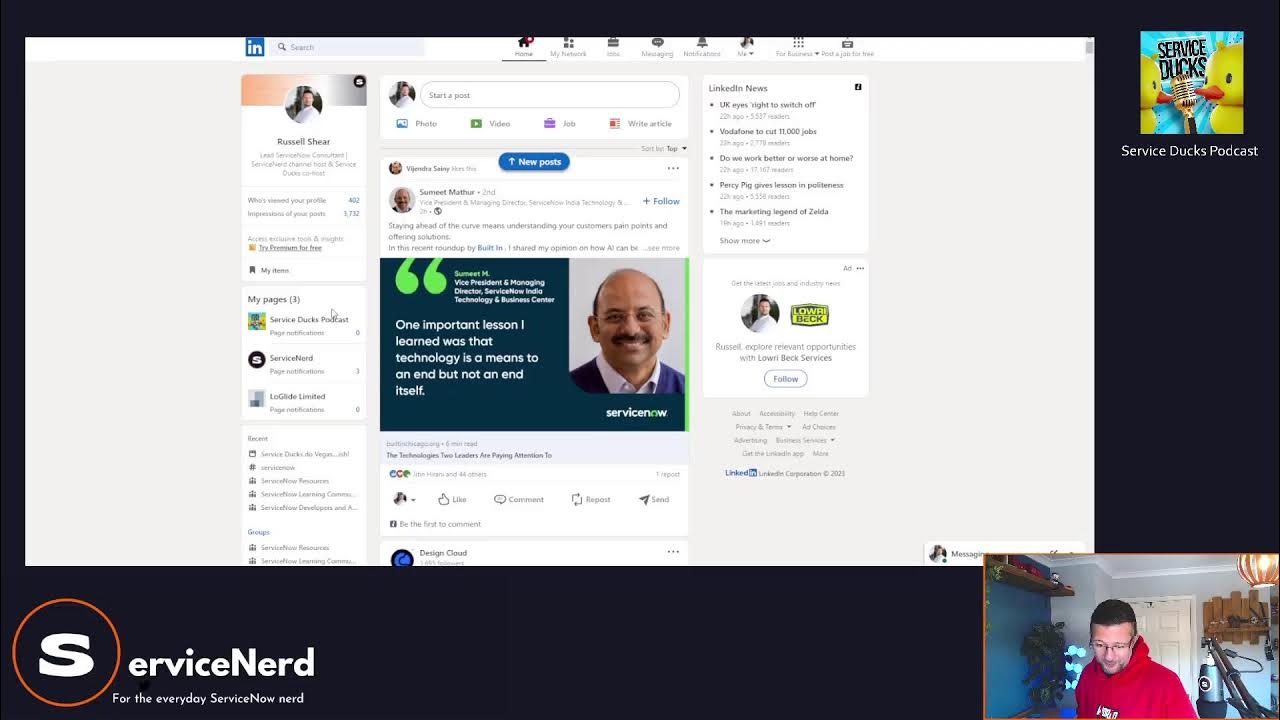Click into the Search field
Screen dimensions: 1280x720
[x=348, y=47]
